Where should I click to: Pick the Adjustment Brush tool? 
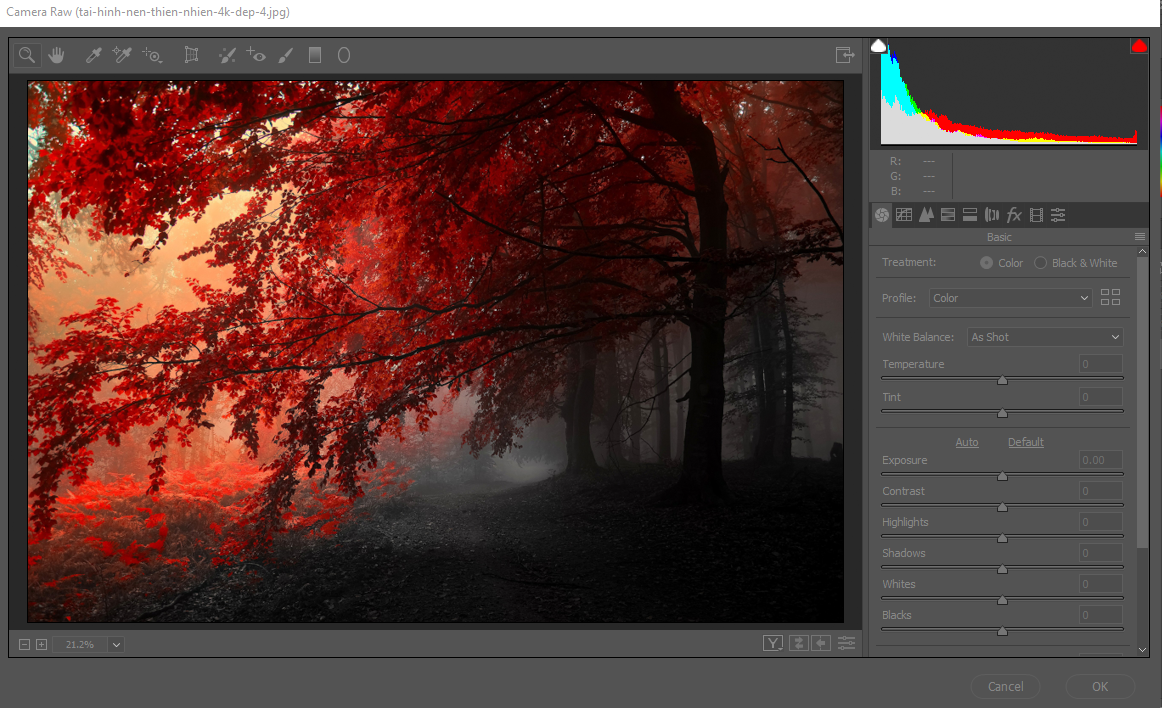coord(285,55)
